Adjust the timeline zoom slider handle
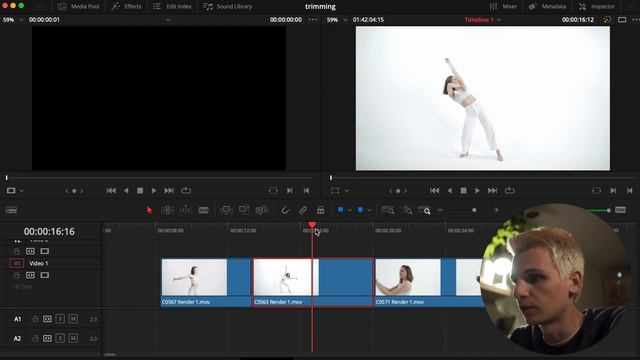This screenshot has width=640, height=360. point(474,210)
